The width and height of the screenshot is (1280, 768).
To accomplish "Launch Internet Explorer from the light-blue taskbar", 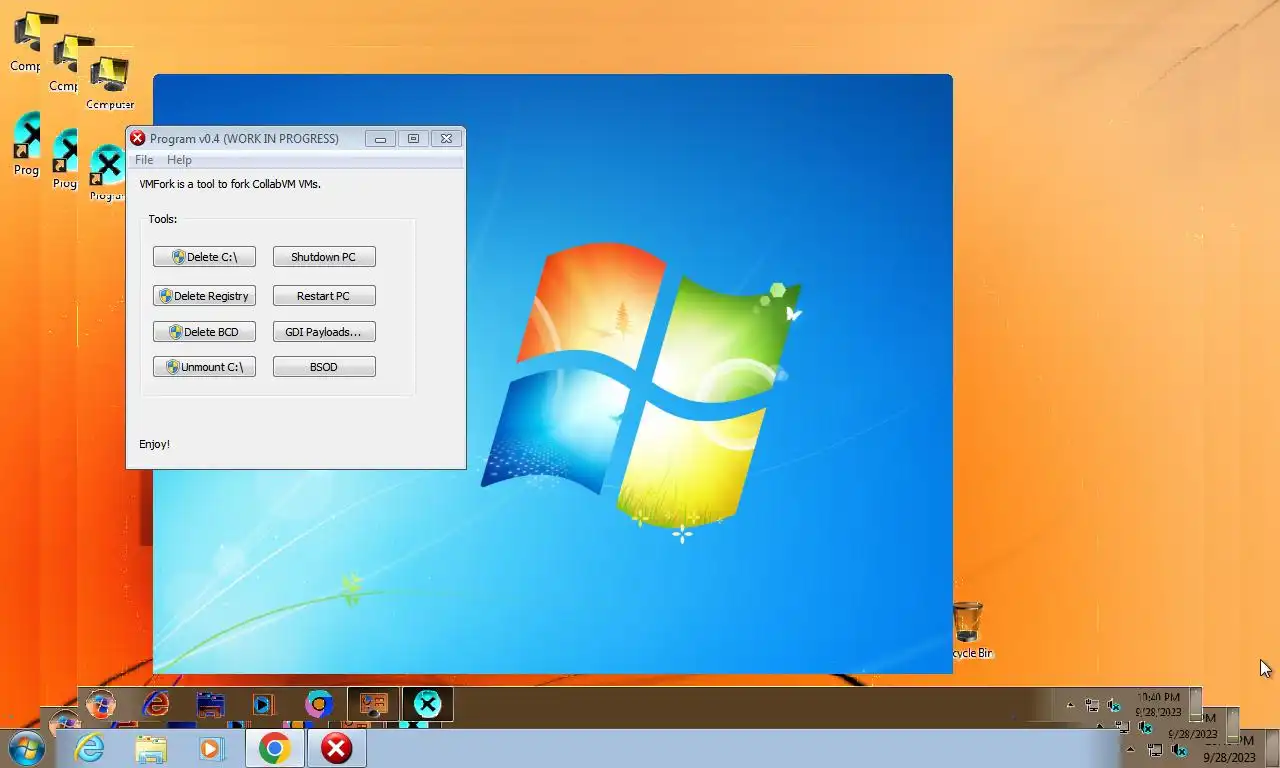I will (x=90, y=748).
